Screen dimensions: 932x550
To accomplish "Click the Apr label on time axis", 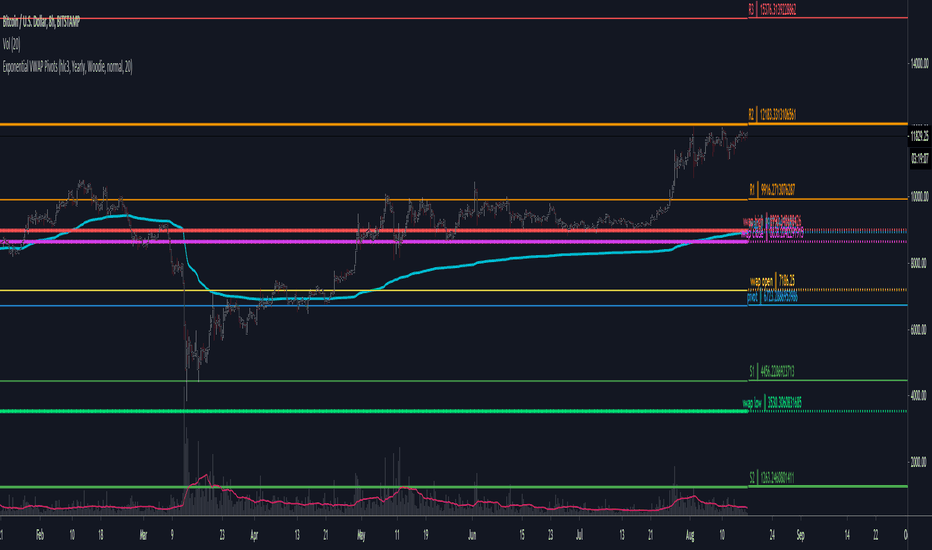I will coord(254,535).
